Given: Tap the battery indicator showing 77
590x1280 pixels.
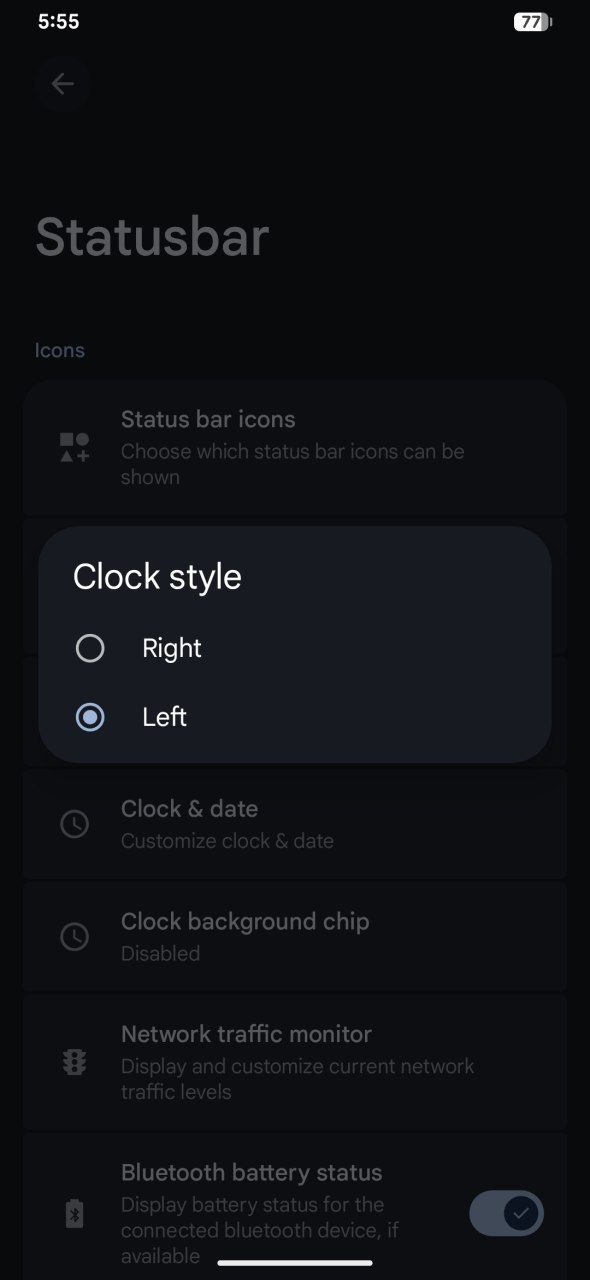Looking at the screenshot, I should point(533,22).
